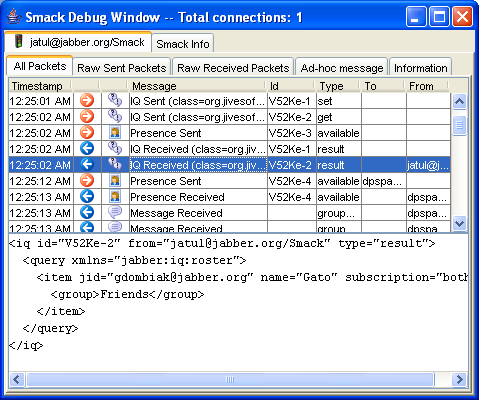Screen dimensions: 479x400
Task: Click speech bubble icon in first Message Received row
Action: point(115,212)
